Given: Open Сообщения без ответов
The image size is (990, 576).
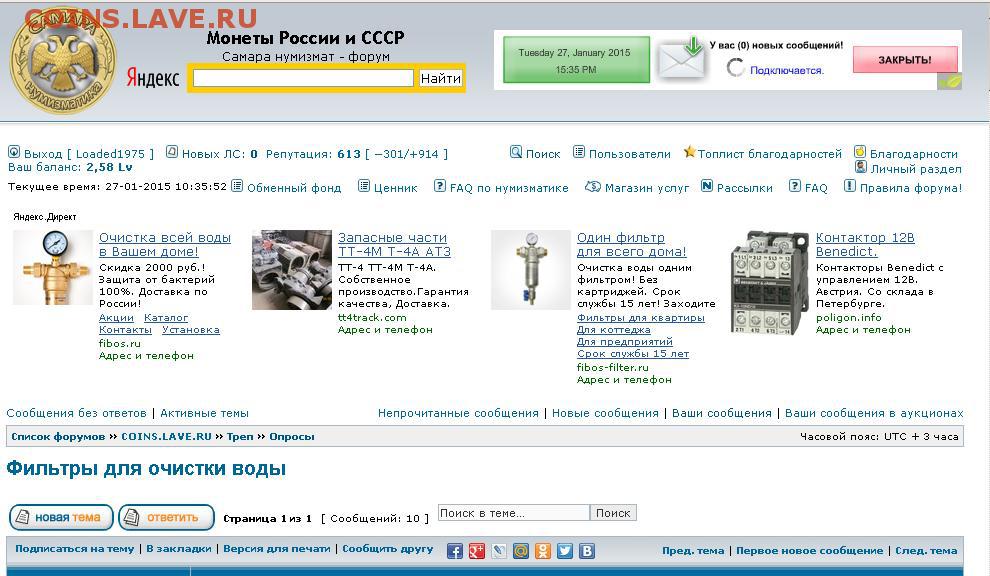Looking at the screenshot, I should point(76,413).
